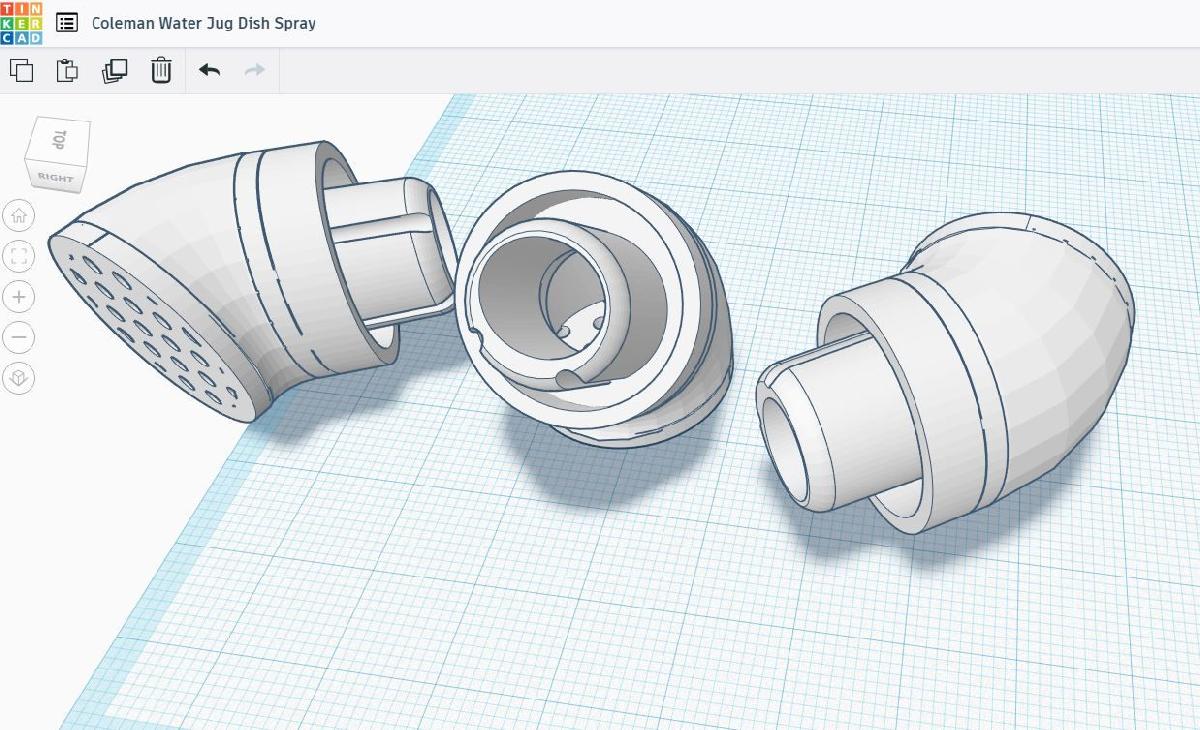Delete selection with the trash can icon
1200x730 pixels.
(x=161, y=70)
